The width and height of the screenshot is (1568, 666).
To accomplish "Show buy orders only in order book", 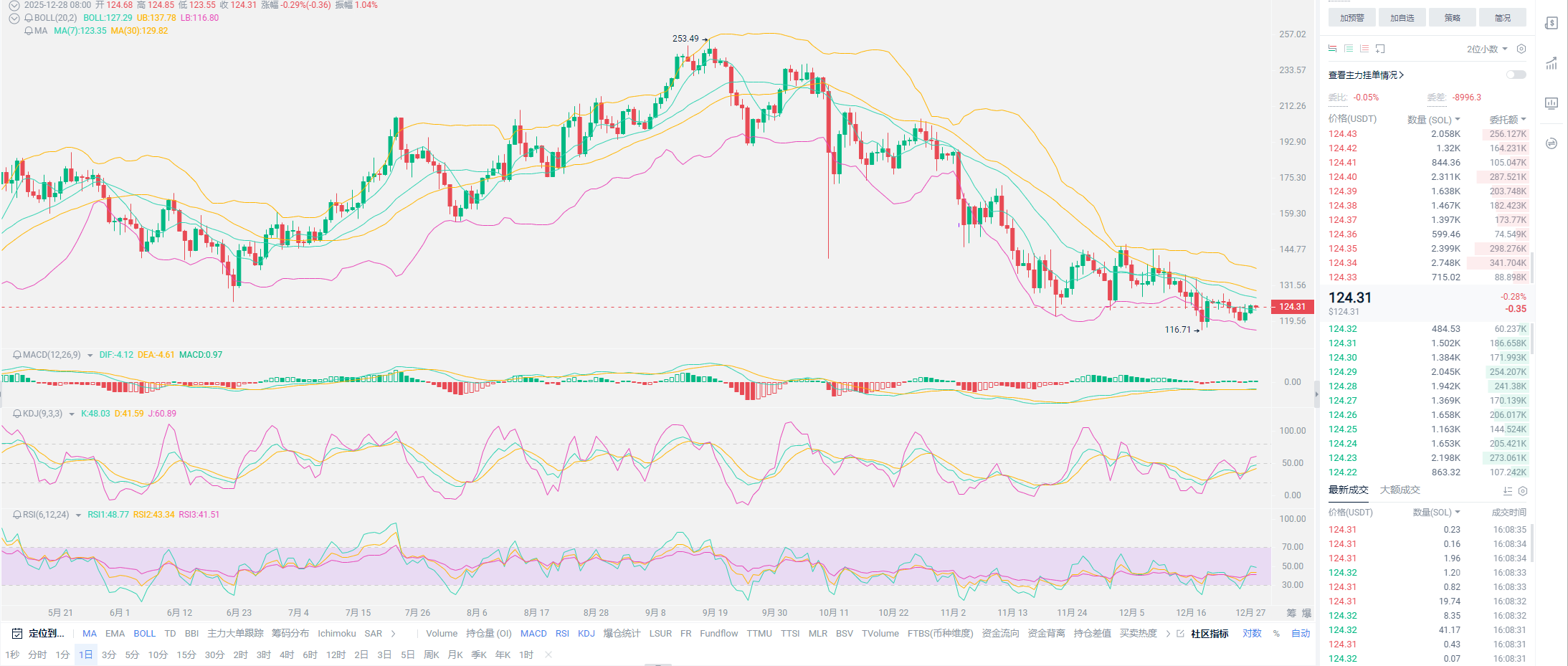I will click(x=1349, y=49).
